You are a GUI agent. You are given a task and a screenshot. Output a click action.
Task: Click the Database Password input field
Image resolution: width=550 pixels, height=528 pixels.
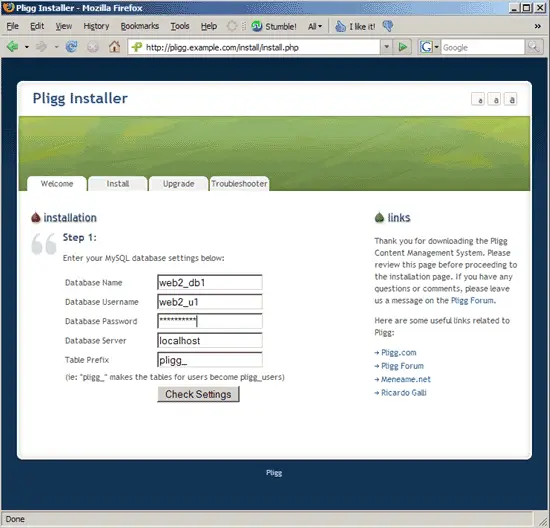pyautogui.click(x=210, y=321)
